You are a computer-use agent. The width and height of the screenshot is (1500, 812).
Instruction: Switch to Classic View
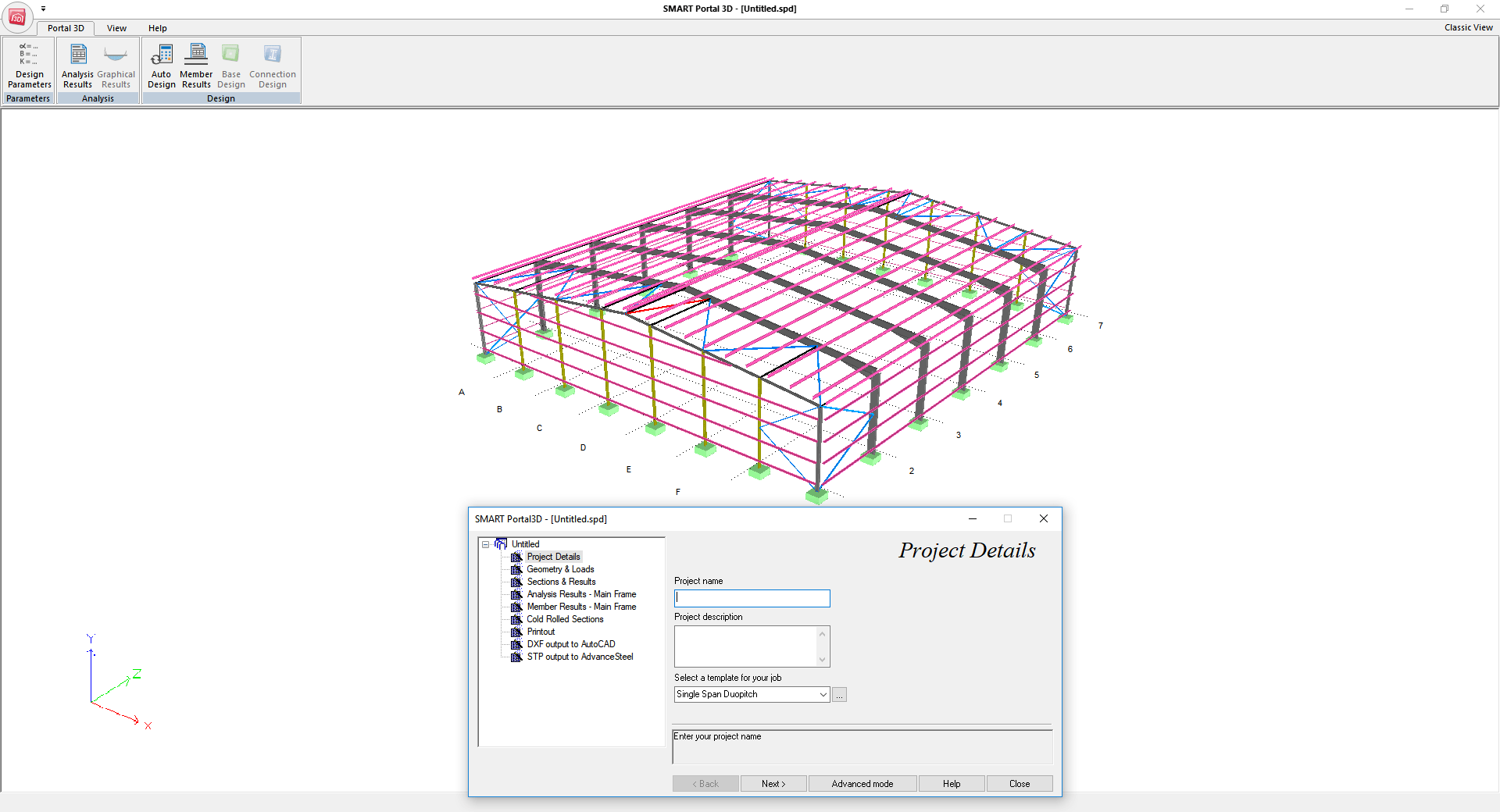[1468, 27]
